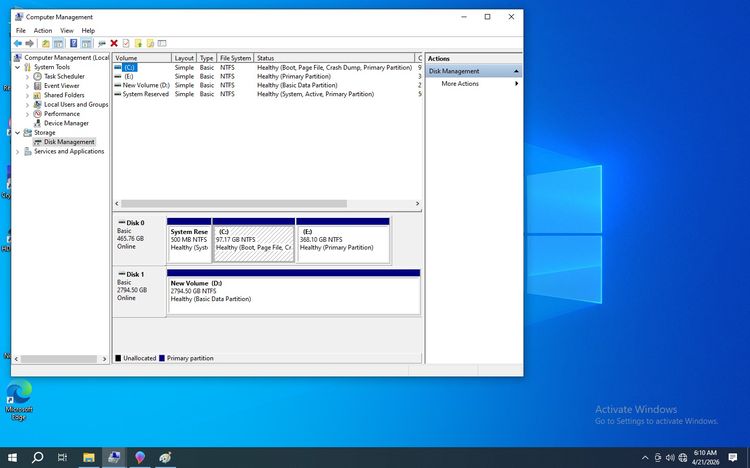Expand the Shared Folders node arrow

click(27, 95)
